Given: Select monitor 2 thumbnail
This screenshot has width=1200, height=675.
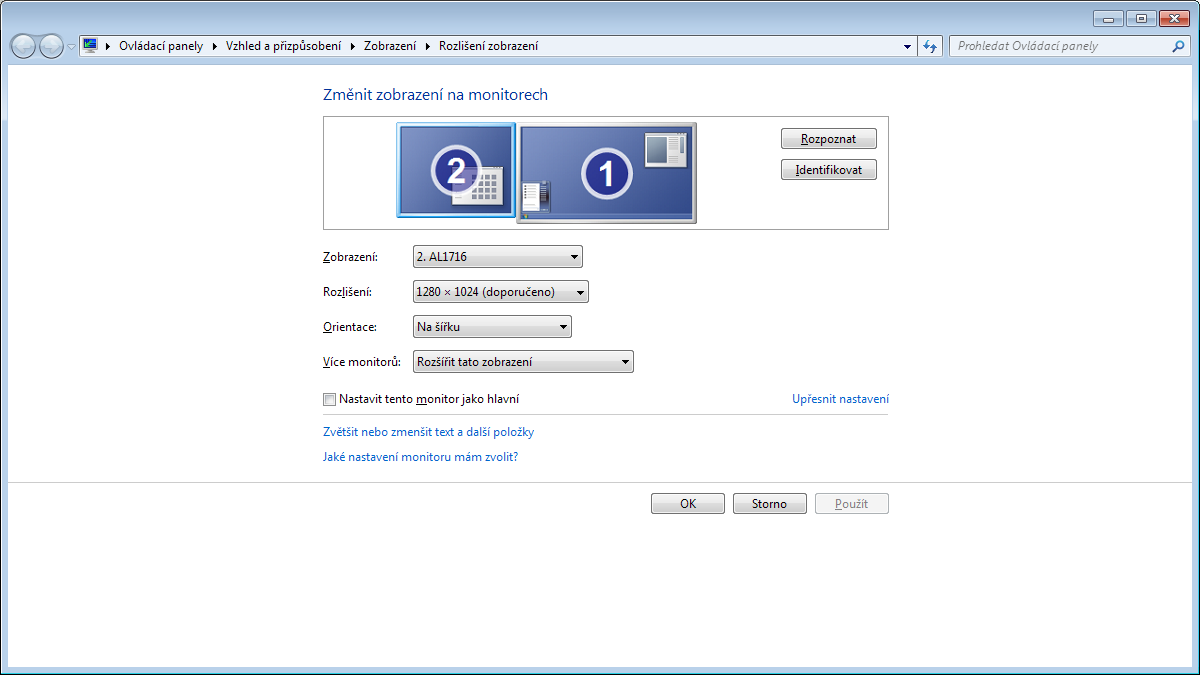Looking at the screenshot, I should (x=456, y=170).
